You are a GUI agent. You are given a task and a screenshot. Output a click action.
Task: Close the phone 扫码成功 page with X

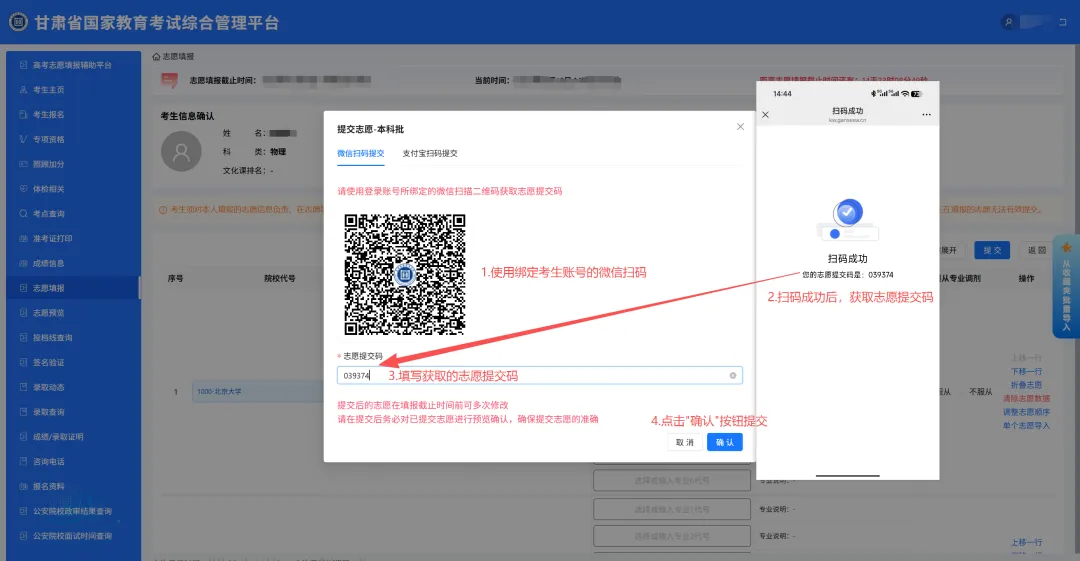pyautogui.click(x=765, y=114)
